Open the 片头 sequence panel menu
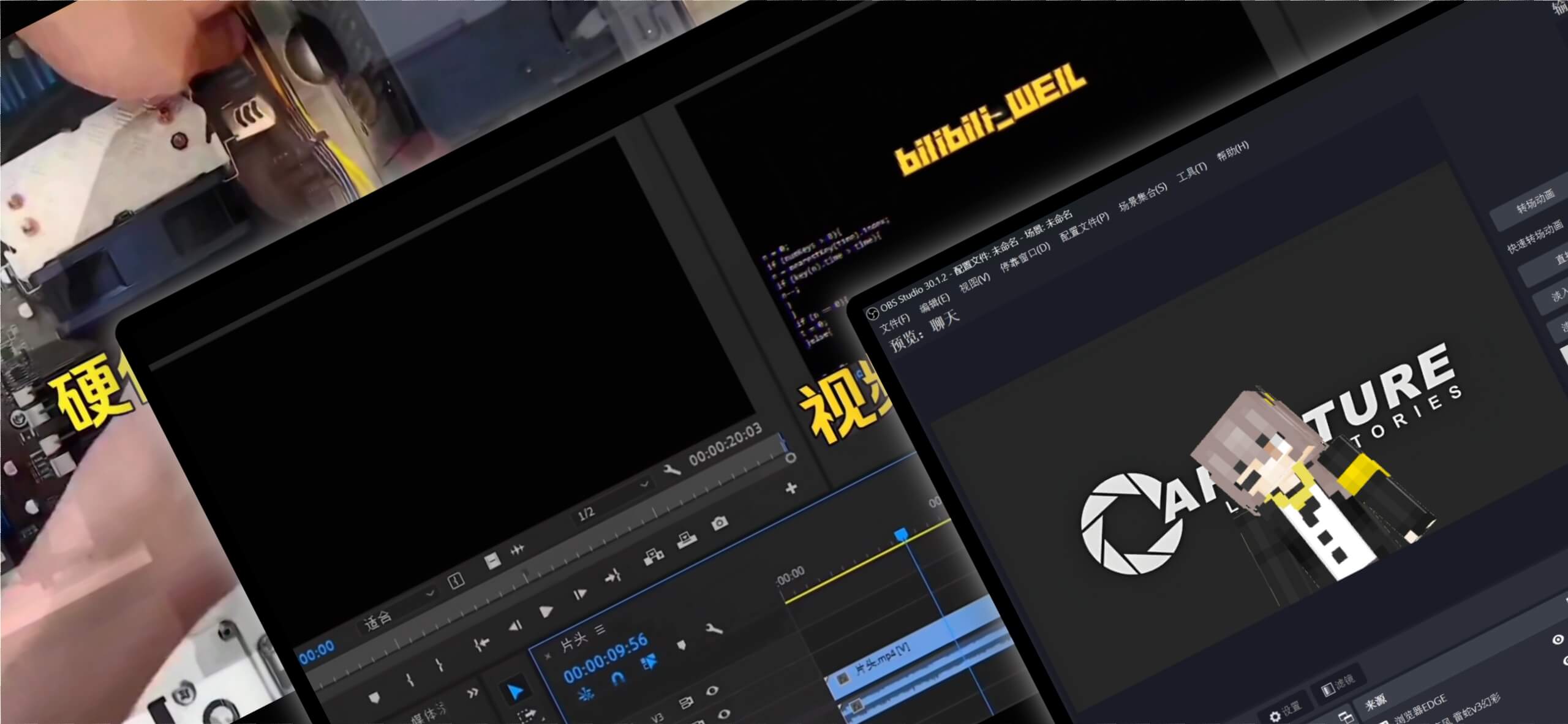This screenshot has width=1568, height=724. coord(600,629)
